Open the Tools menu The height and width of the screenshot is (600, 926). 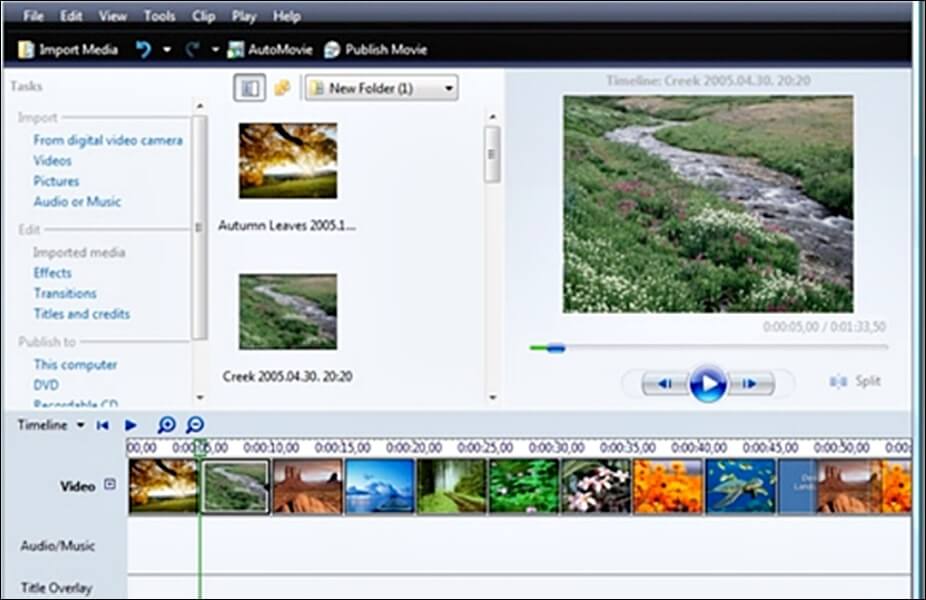[159, 16]
